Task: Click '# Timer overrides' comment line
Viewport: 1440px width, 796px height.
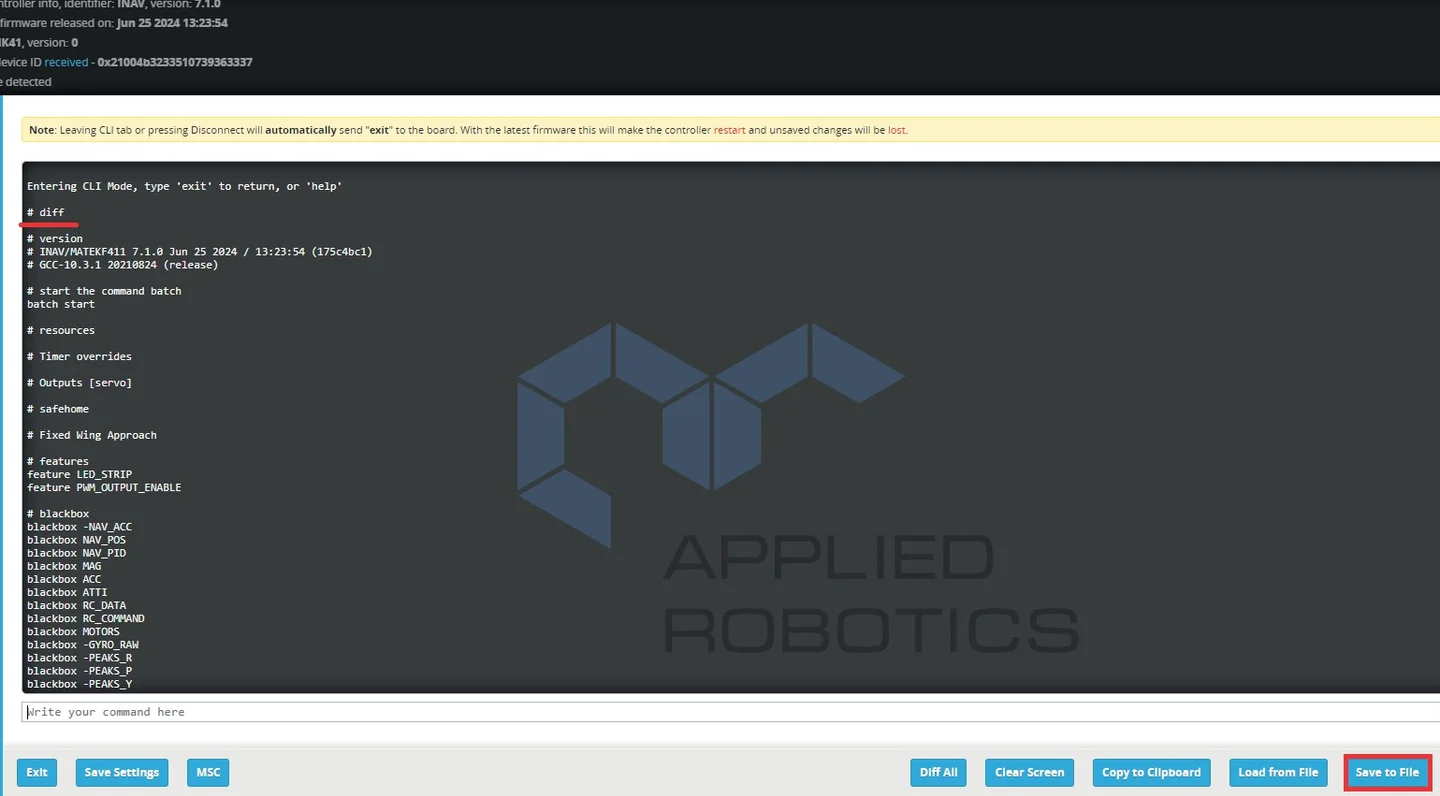Action: pos(80,356)
